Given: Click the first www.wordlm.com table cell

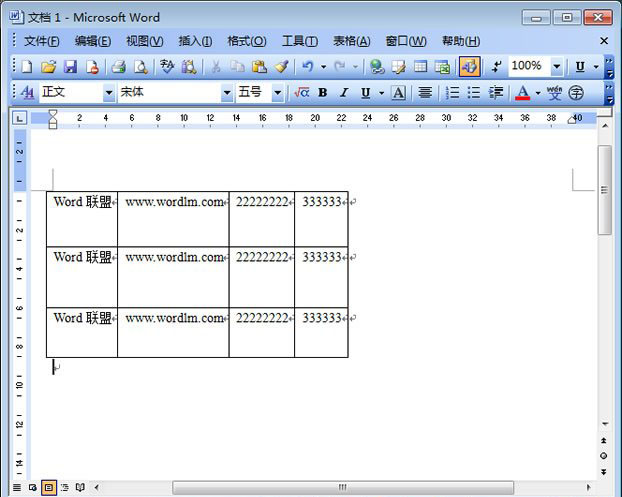Looking at the screenshot, I should pyautogui.click(x=173, y=217).
